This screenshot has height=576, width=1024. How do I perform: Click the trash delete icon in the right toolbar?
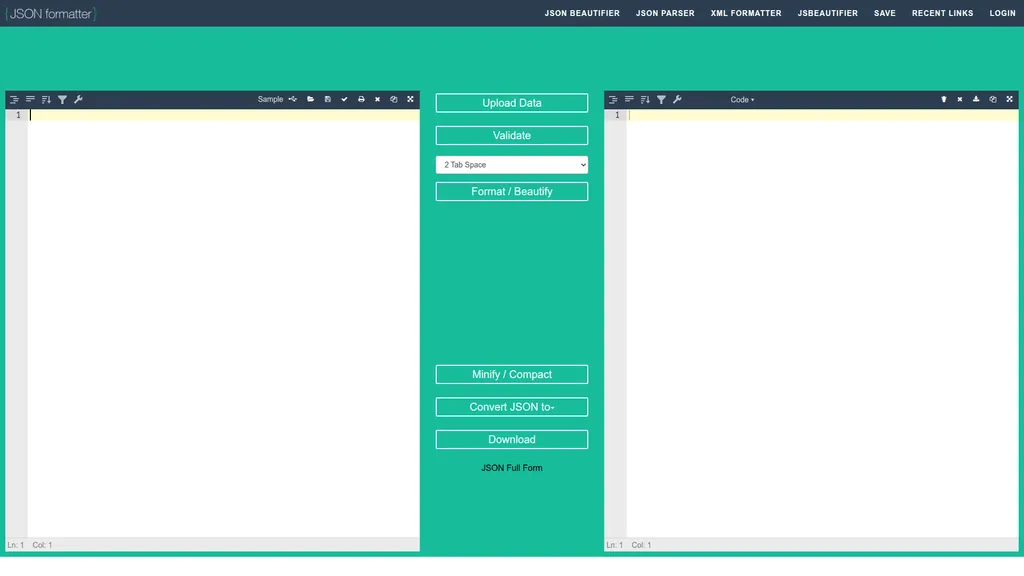pos(944,99)
